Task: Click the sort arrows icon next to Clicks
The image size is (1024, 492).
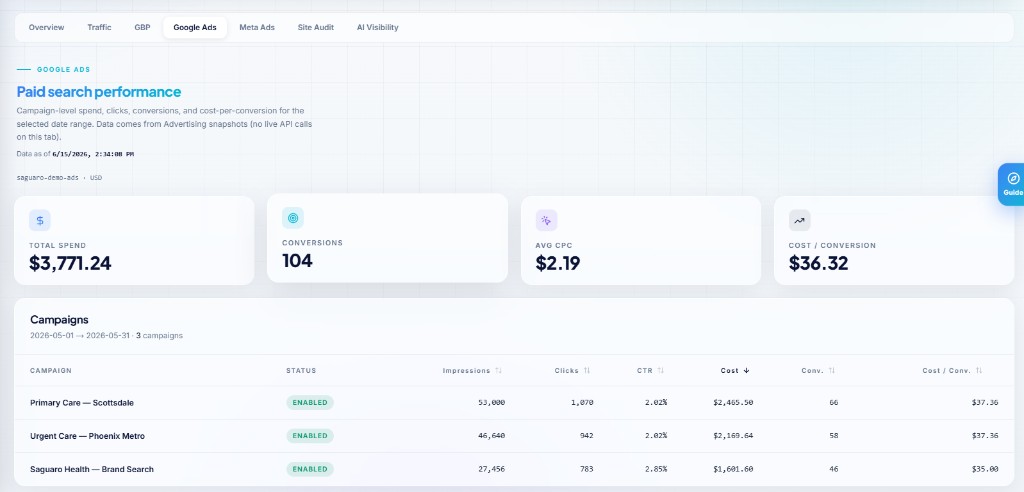Action: pyautogui.click(x=586, y=370)
